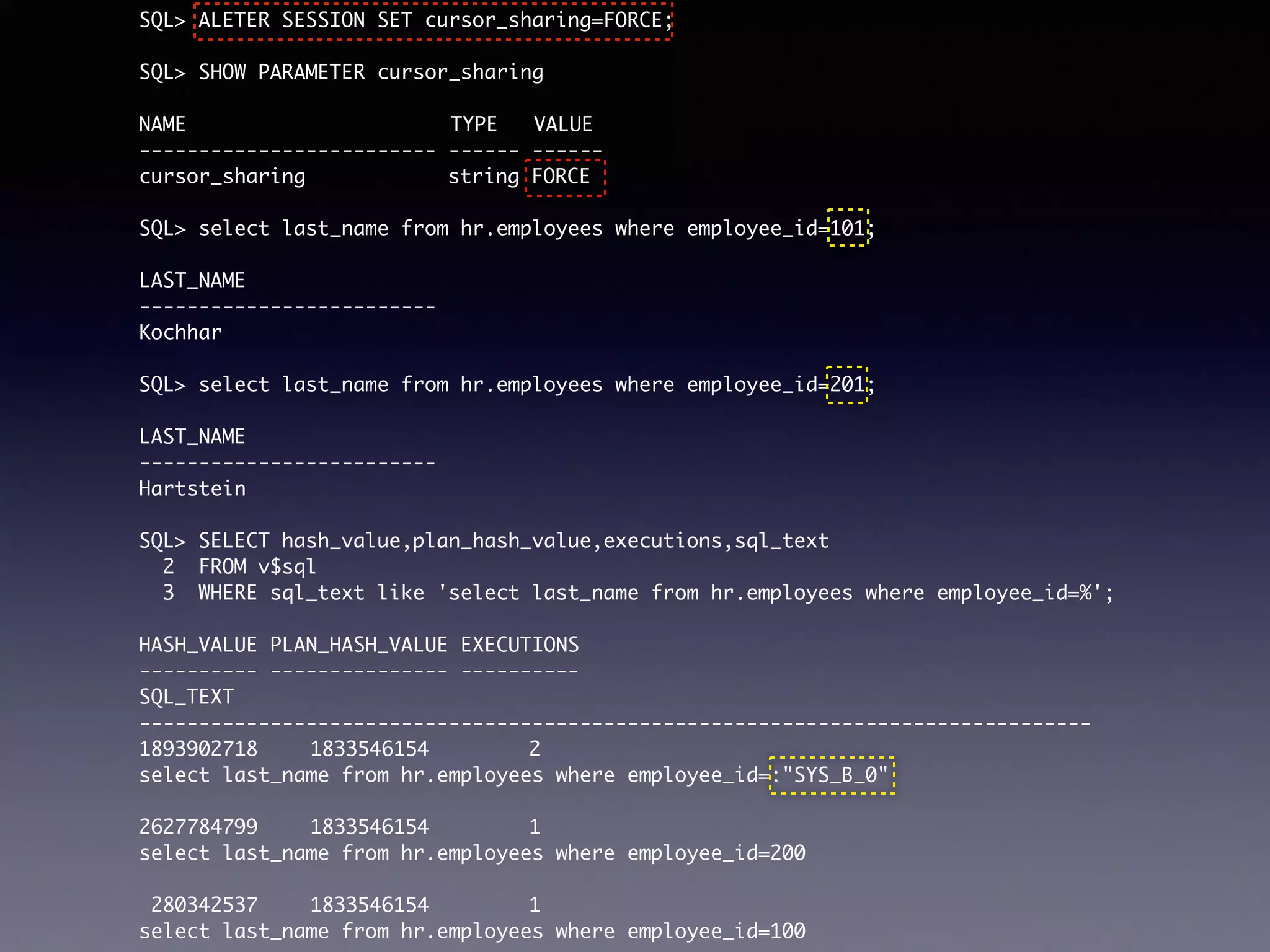Click hash value 280342537
This screenshot has width=1270, height=952.
[205, 905]
